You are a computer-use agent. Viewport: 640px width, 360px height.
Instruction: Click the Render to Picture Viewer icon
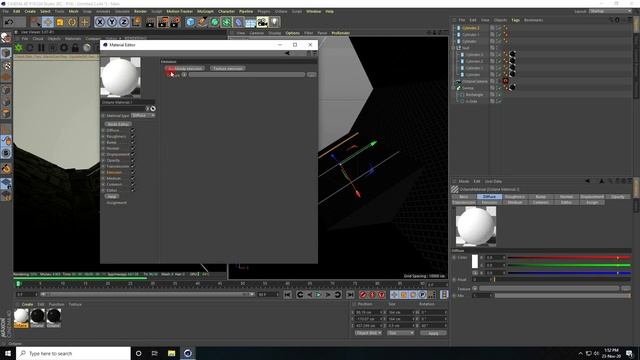pyautogui.click(x=163, y=22)
